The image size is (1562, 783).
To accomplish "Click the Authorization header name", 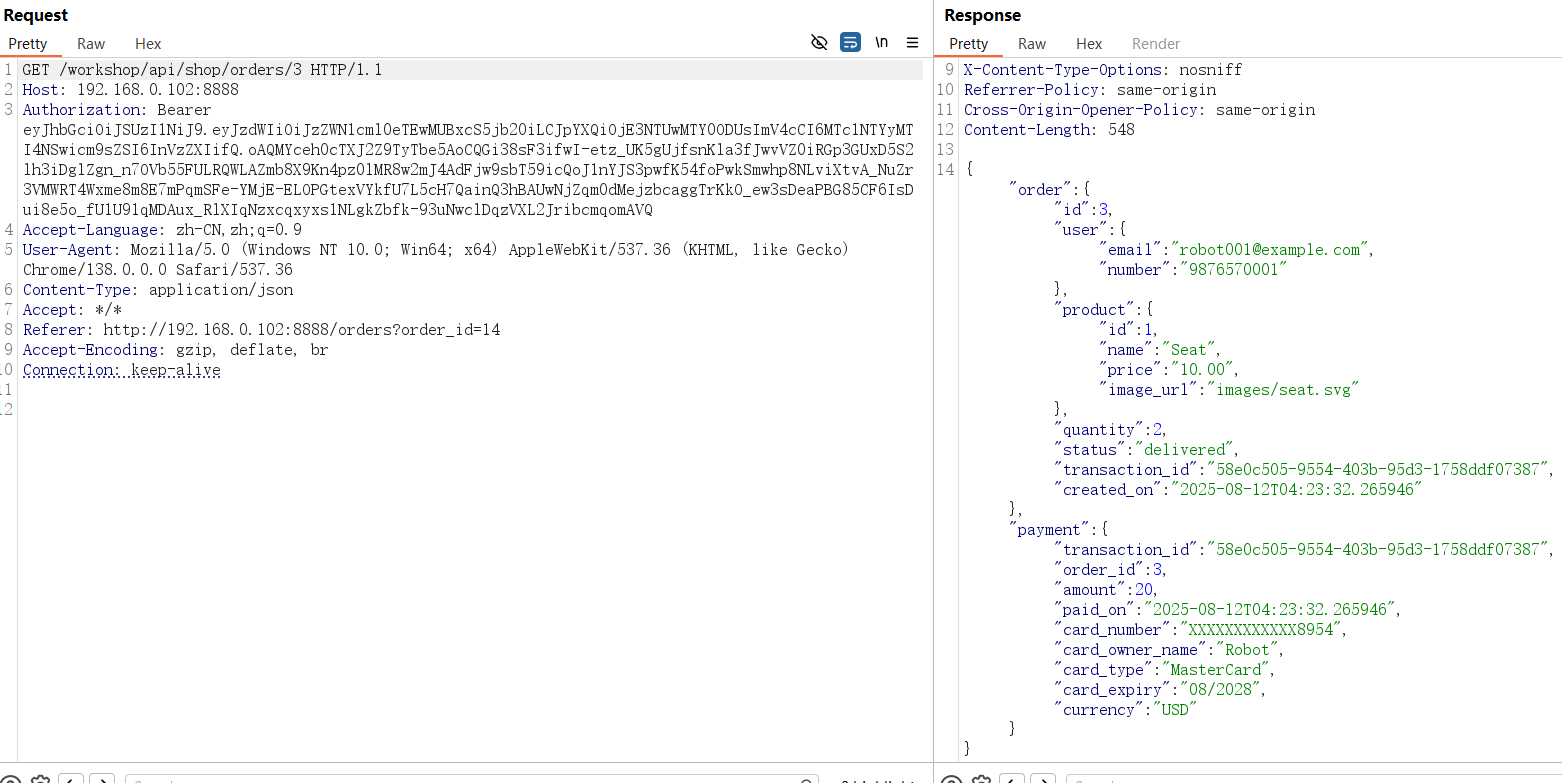I will coord(80,110).
